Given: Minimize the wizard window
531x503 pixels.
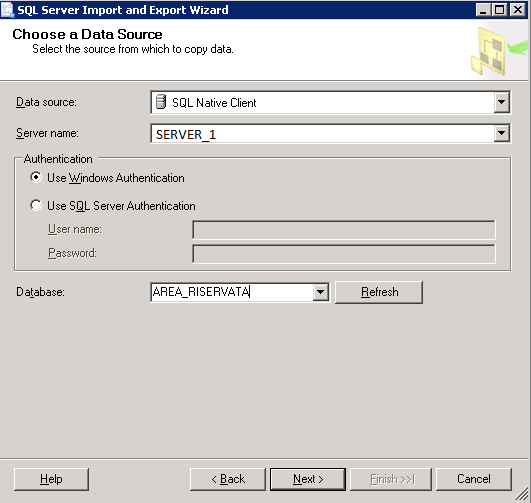Looking at the screenshot, I should [x=483, y=9].
